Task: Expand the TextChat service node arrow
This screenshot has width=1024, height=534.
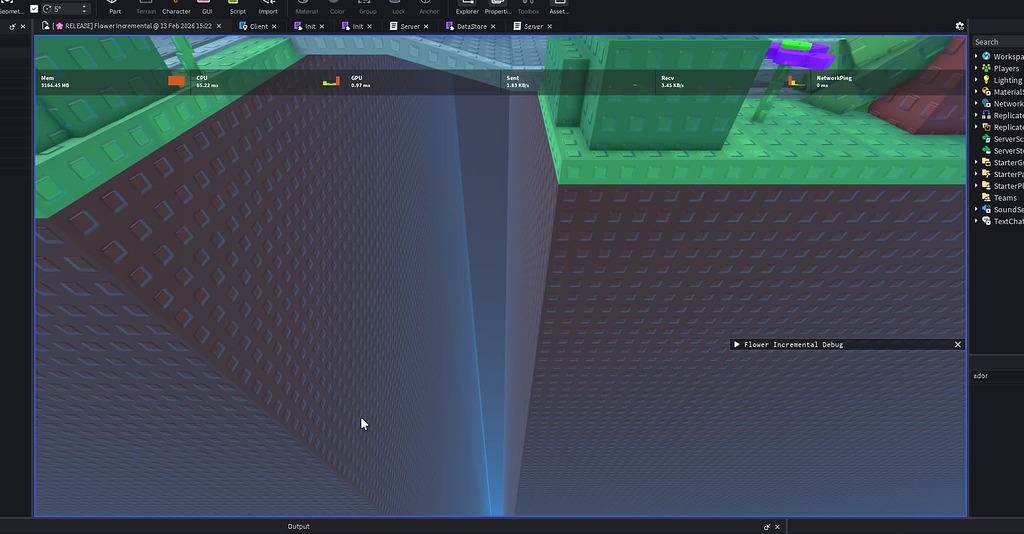Action: click(x=976, y=221)
